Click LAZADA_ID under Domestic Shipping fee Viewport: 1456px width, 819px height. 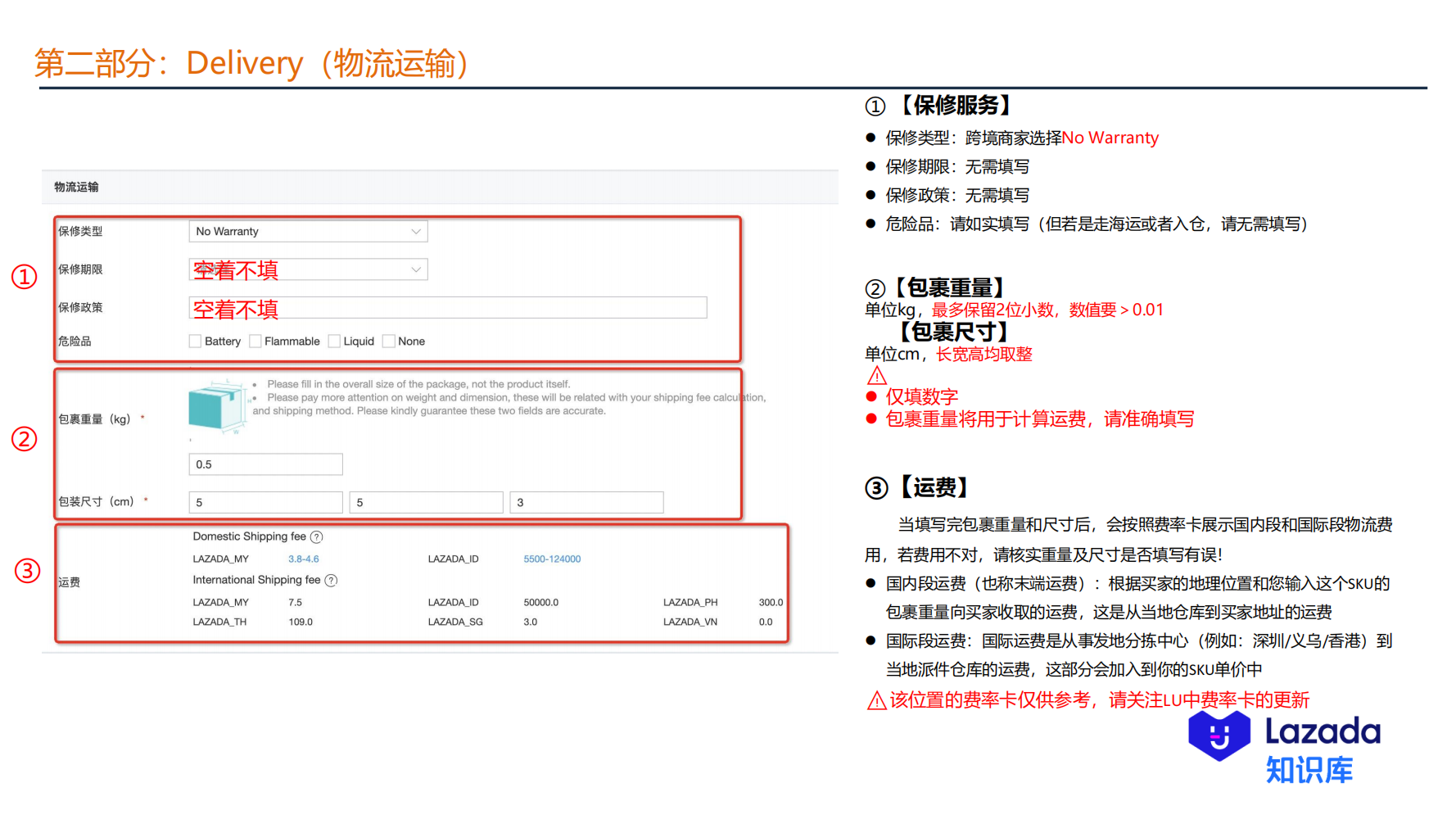(x=453, y=559)
